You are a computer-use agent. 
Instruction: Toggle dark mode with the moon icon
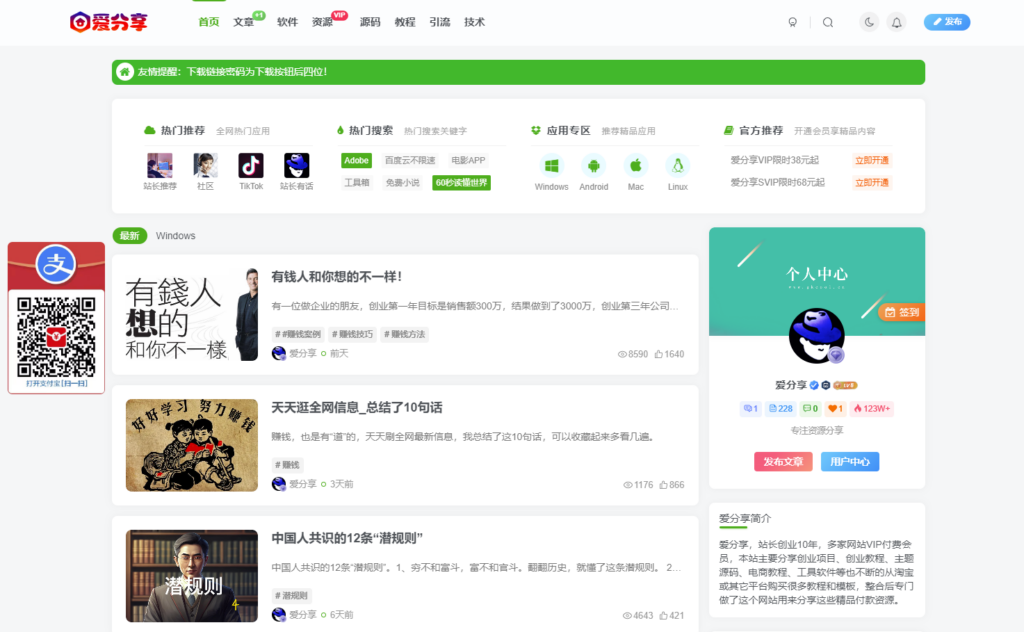869,21
